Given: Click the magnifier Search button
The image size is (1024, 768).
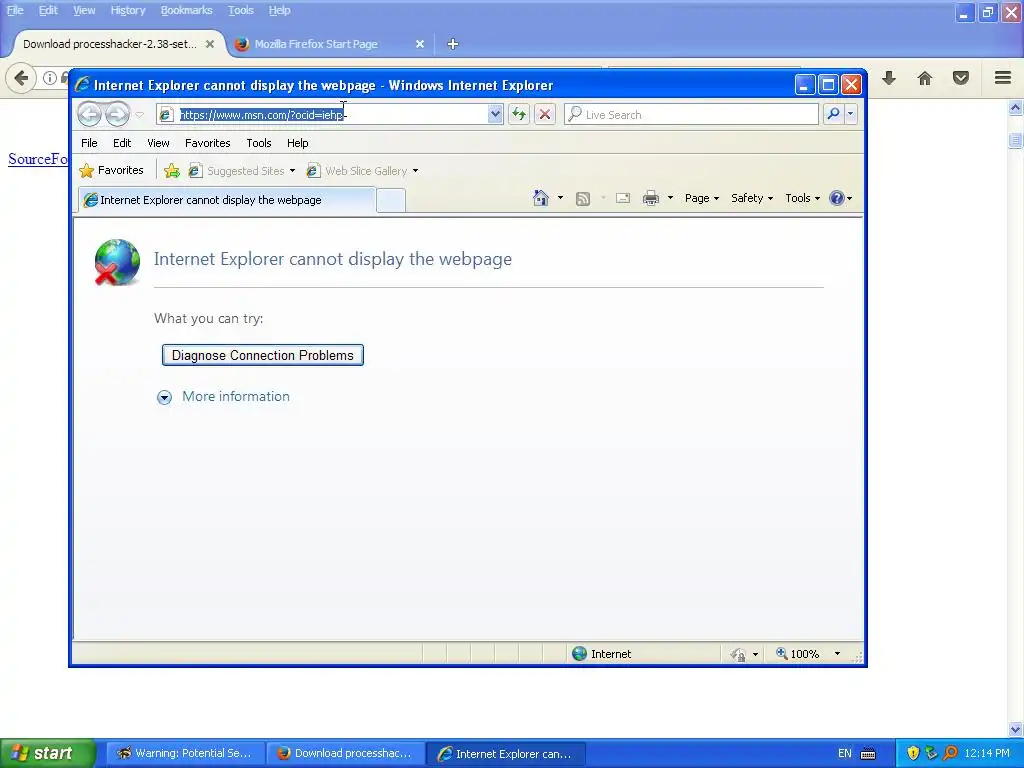Looking at the screenshot, I should pos(833,114).
